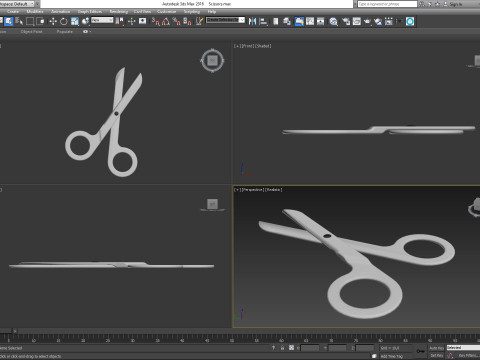Click the Set Key button
The height and width of the screenshot is (360, 480).
(436, 356)
